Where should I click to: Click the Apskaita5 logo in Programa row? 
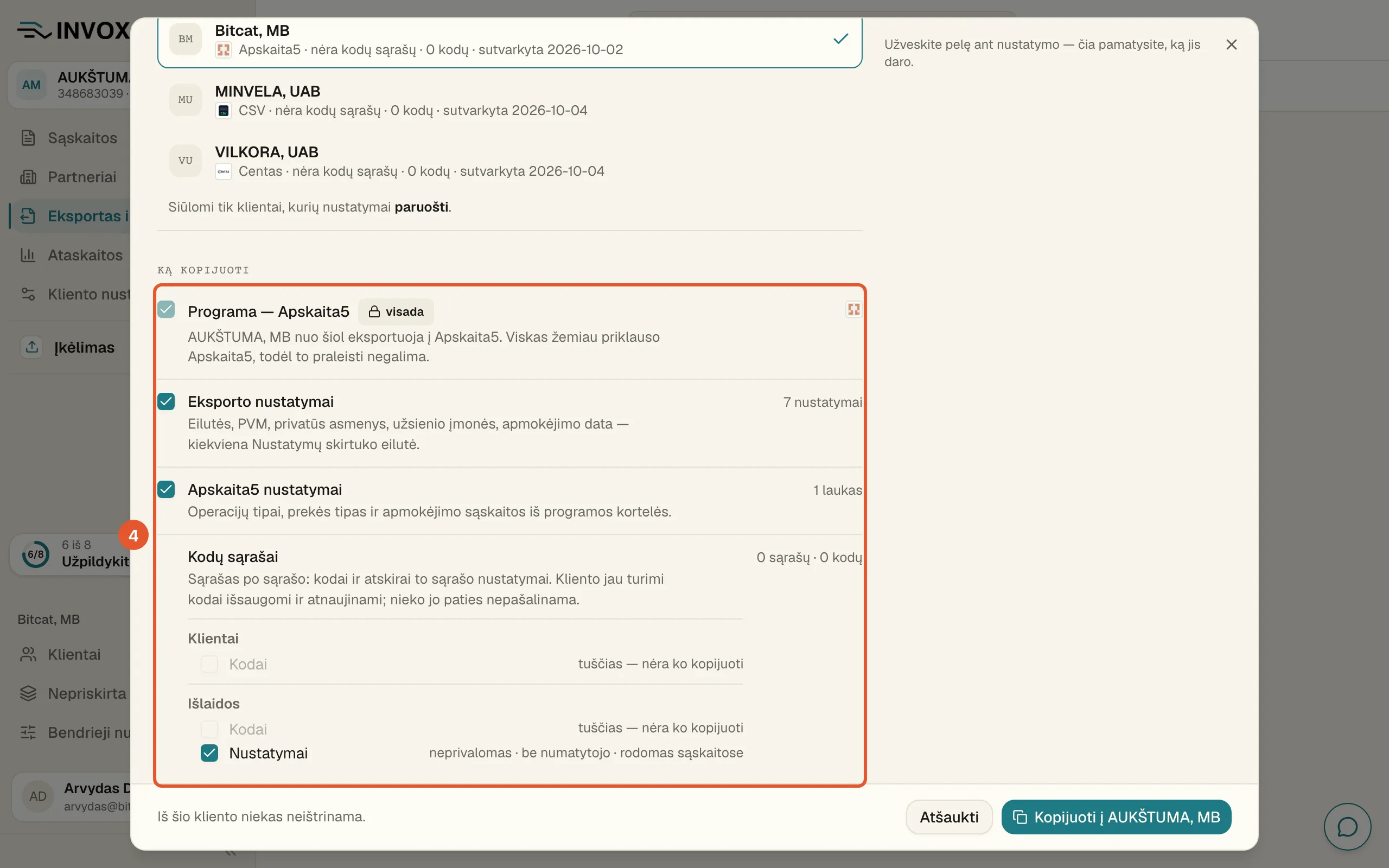pyautogui.click(x=853, y=309)
